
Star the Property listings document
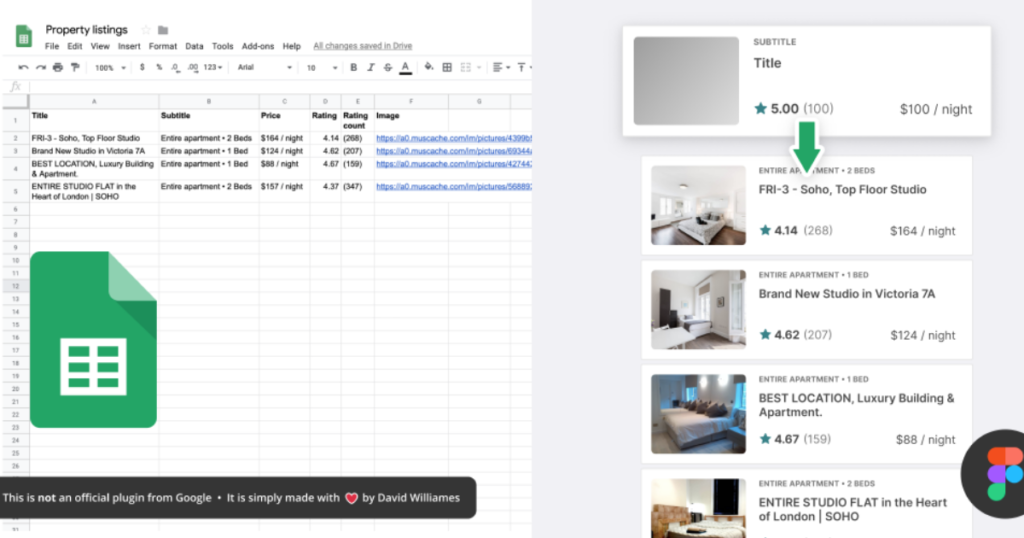146,30
